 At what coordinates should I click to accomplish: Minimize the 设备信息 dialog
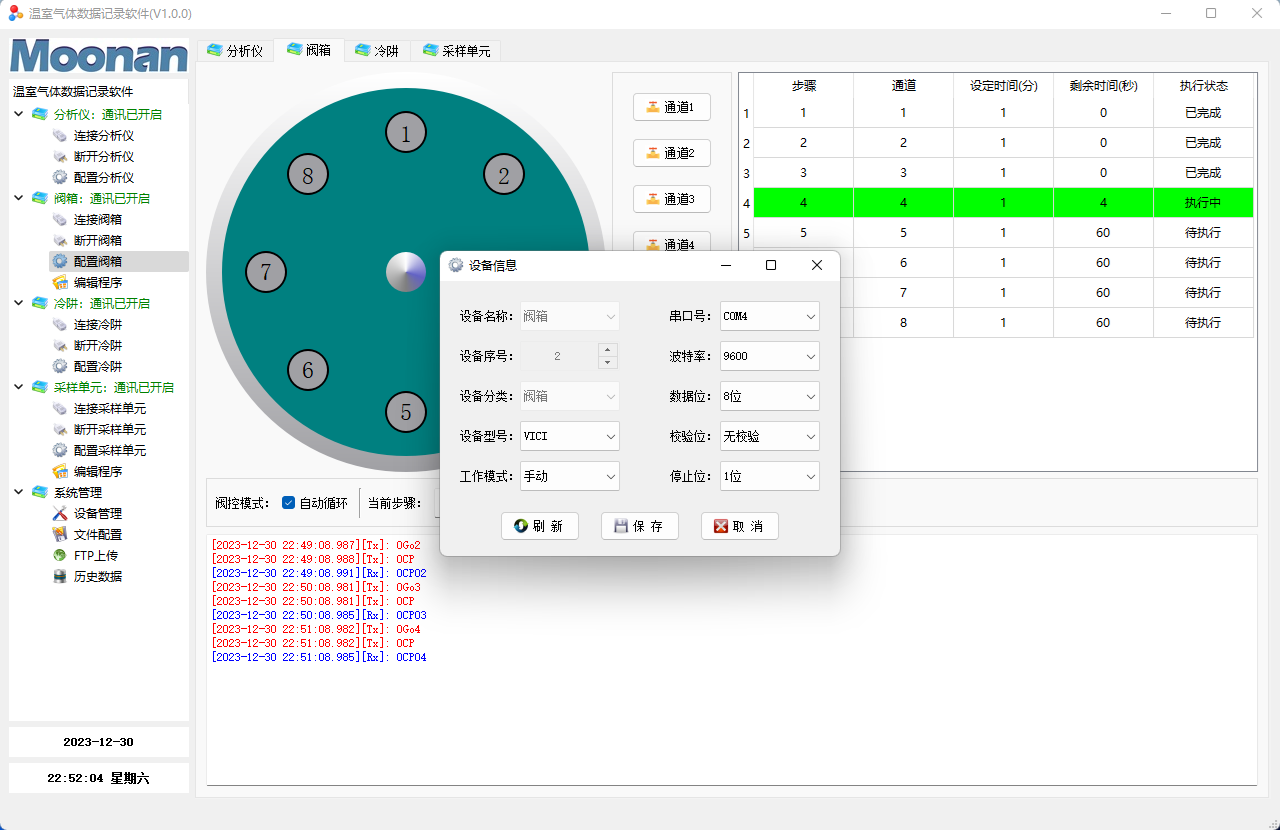pos(725,265)
